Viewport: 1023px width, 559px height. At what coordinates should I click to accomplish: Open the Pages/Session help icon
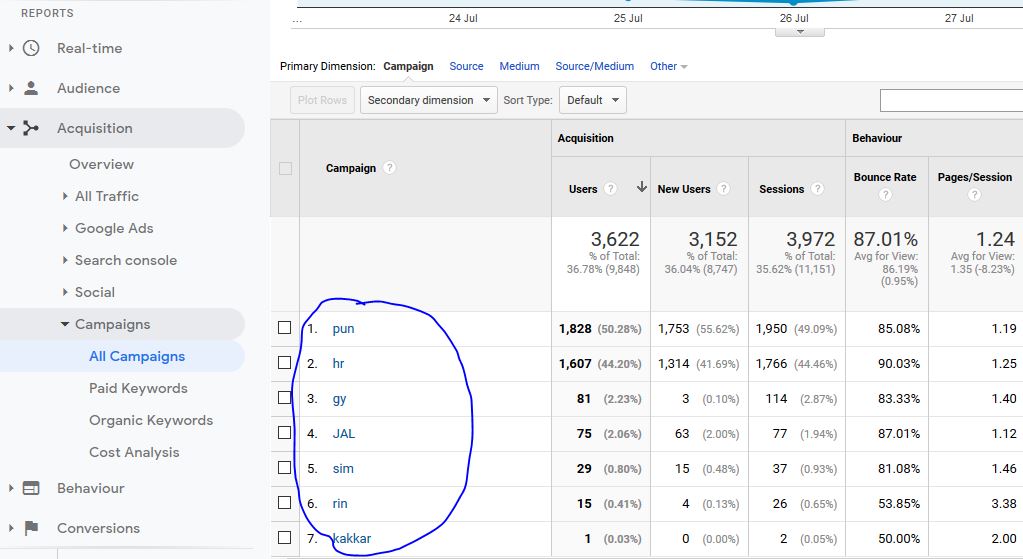(x=974, y=194)
